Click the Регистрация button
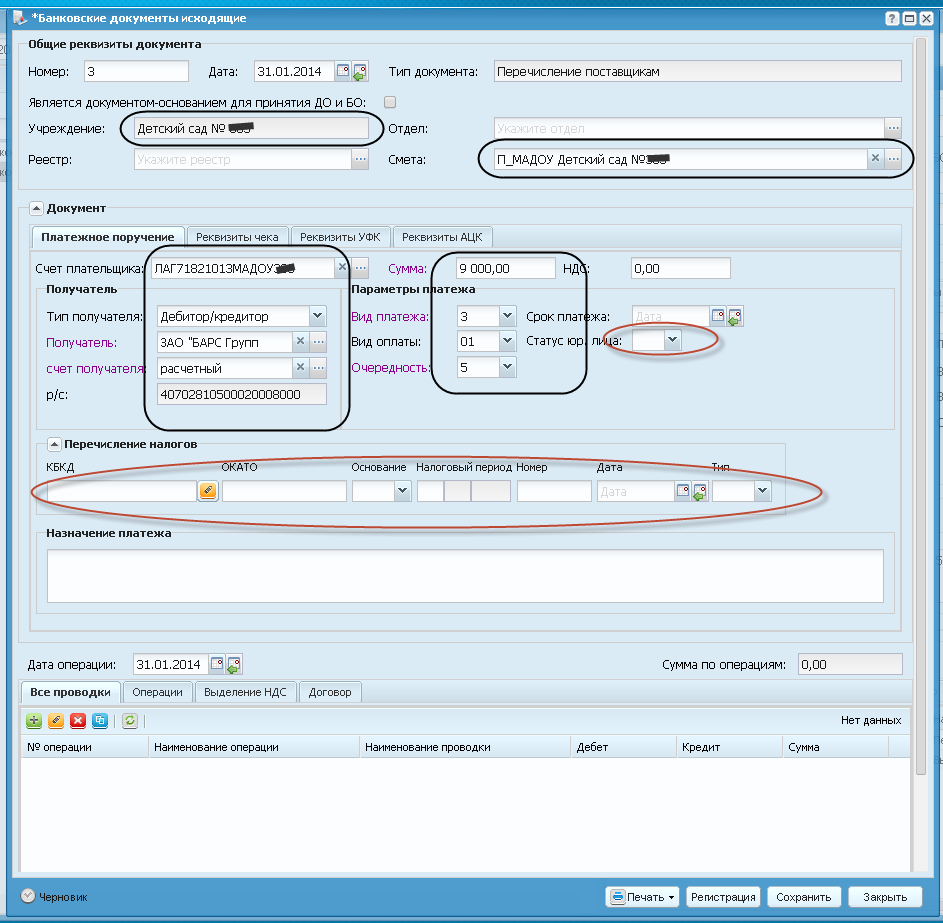This screenshot has height=923, width=943. click(x=723, y=897)
